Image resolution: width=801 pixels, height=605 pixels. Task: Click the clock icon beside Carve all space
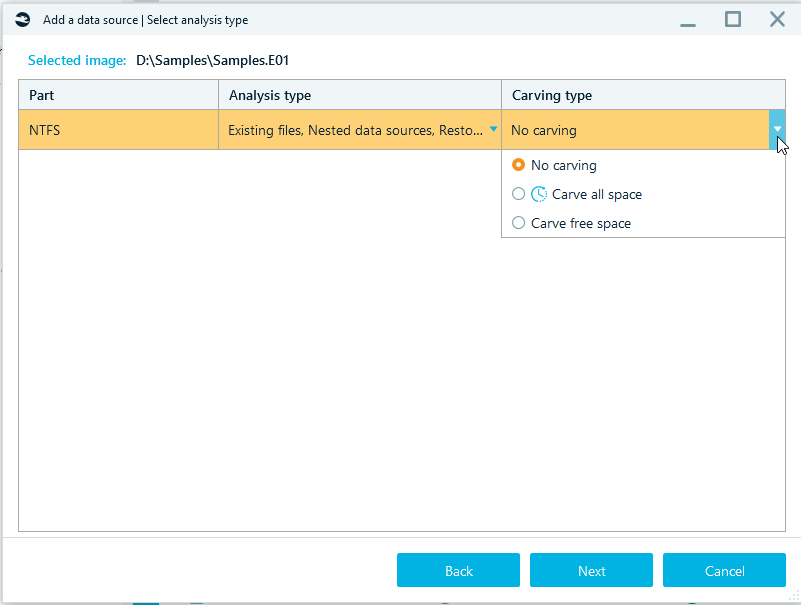click(538, 194)
